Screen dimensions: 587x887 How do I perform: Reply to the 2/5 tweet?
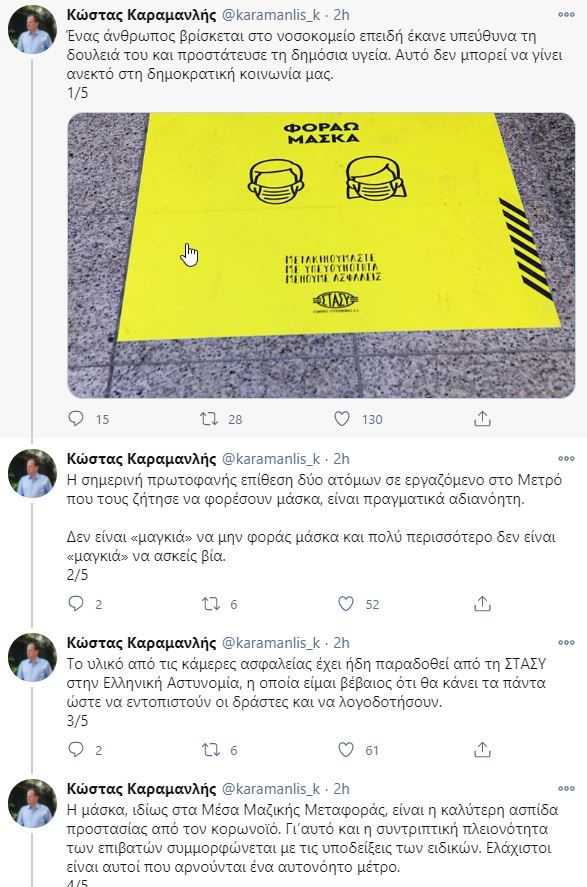(x=76, y=604)
